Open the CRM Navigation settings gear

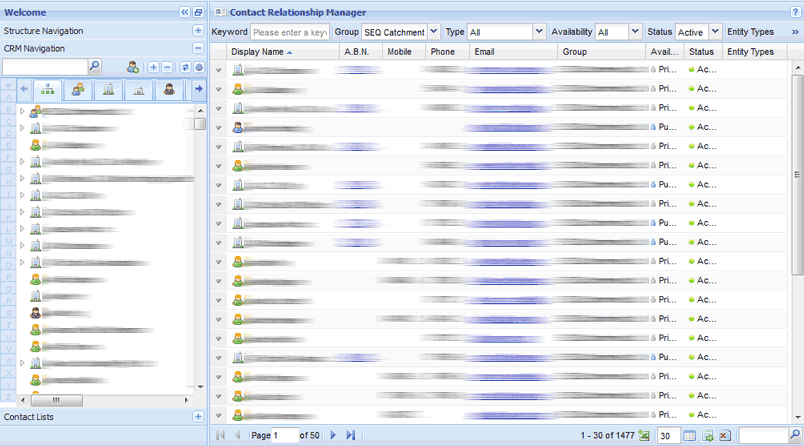[x=198, y=67]
